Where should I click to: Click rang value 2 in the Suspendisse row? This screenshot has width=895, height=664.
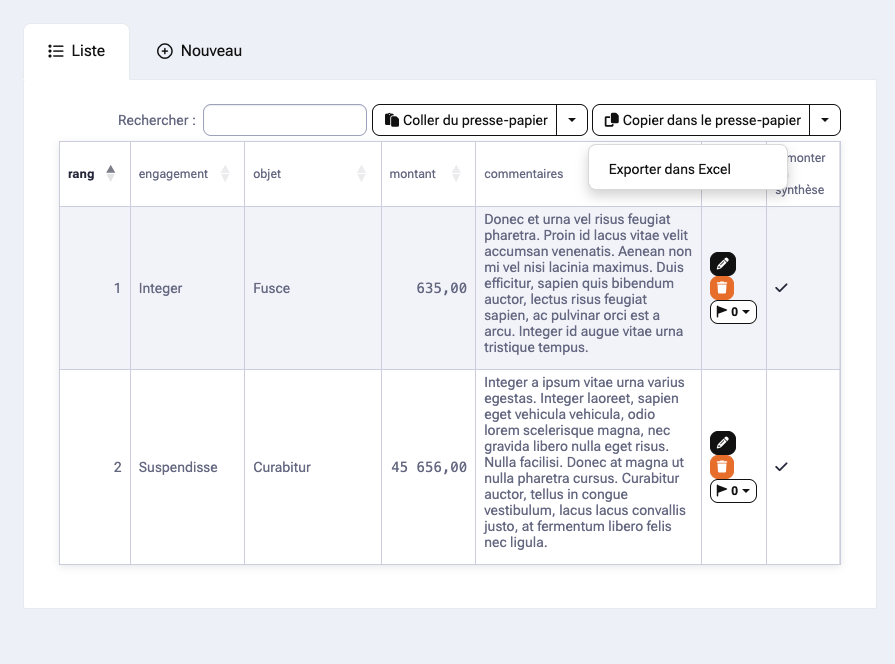tap(117, 467)
